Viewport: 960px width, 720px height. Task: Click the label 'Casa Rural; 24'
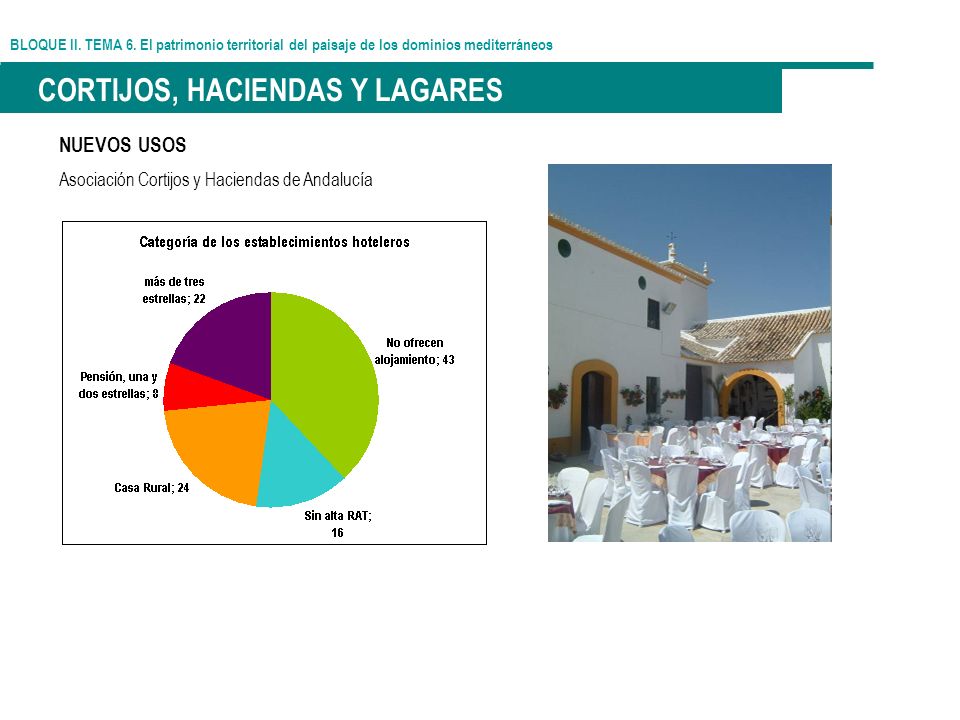tap(152, 488)
